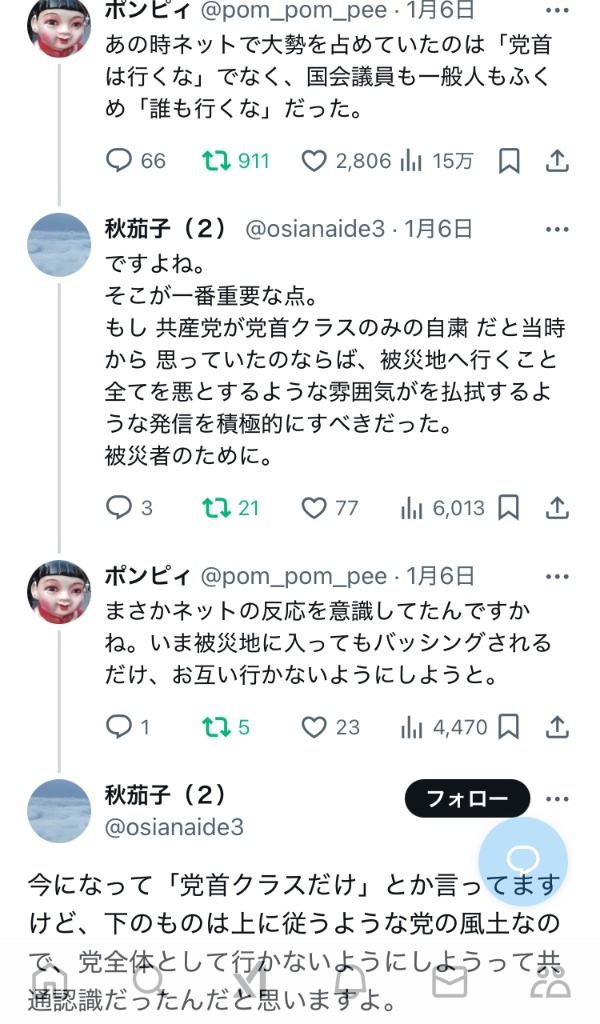The height and width of the screenshot is (1024, 600).
Task: Like the tweet with 77 likes
Action: [314, 508]
